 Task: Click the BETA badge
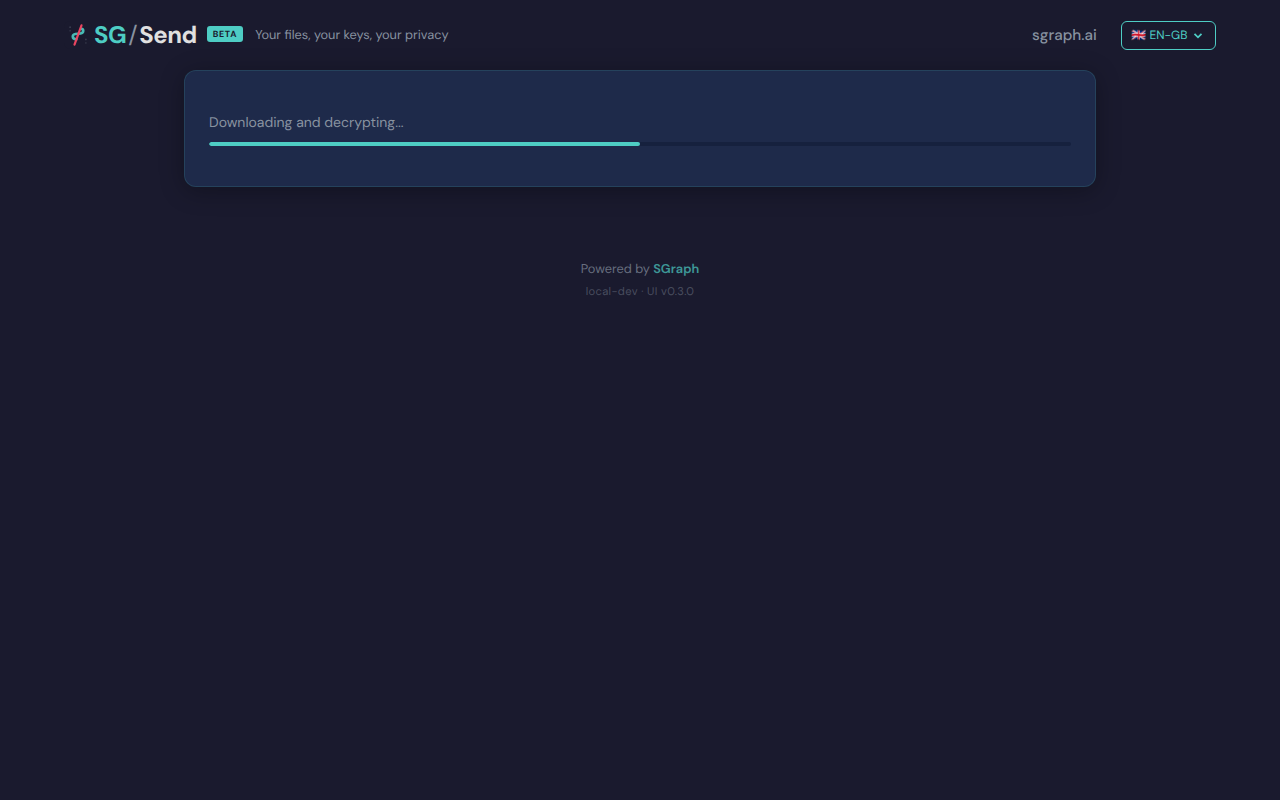pyautogui.click(x=224, y=34)
